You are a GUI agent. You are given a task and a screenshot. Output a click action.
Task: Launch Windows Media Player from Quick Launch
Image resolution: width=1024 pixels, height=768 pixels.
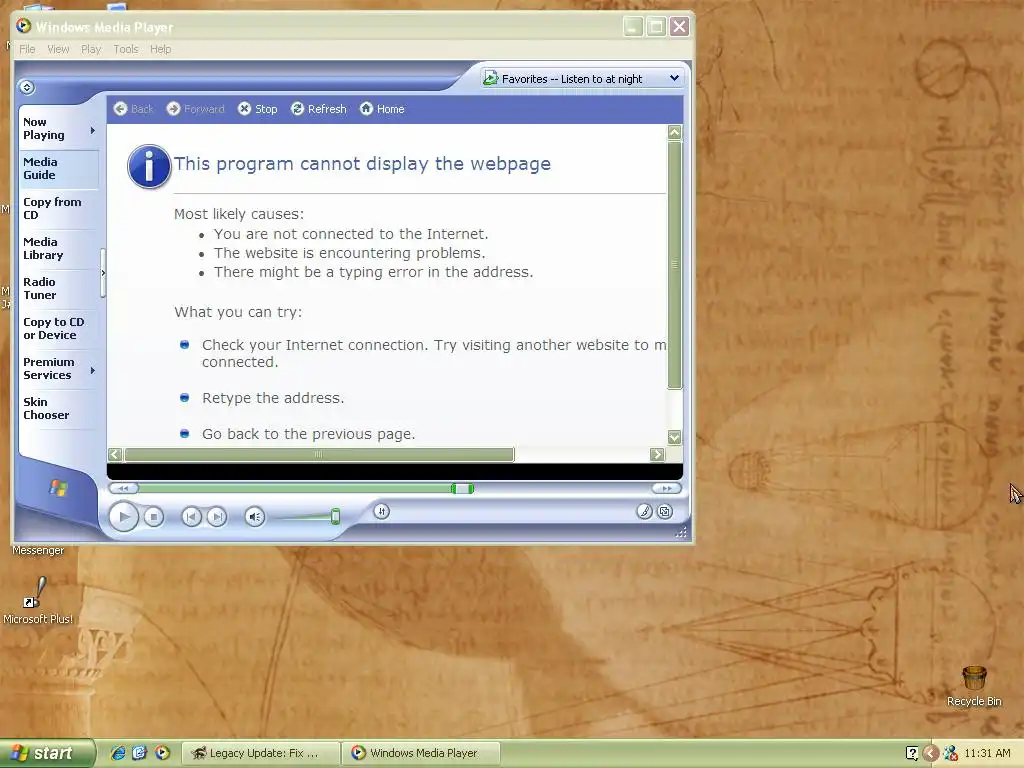click(162, 753)
